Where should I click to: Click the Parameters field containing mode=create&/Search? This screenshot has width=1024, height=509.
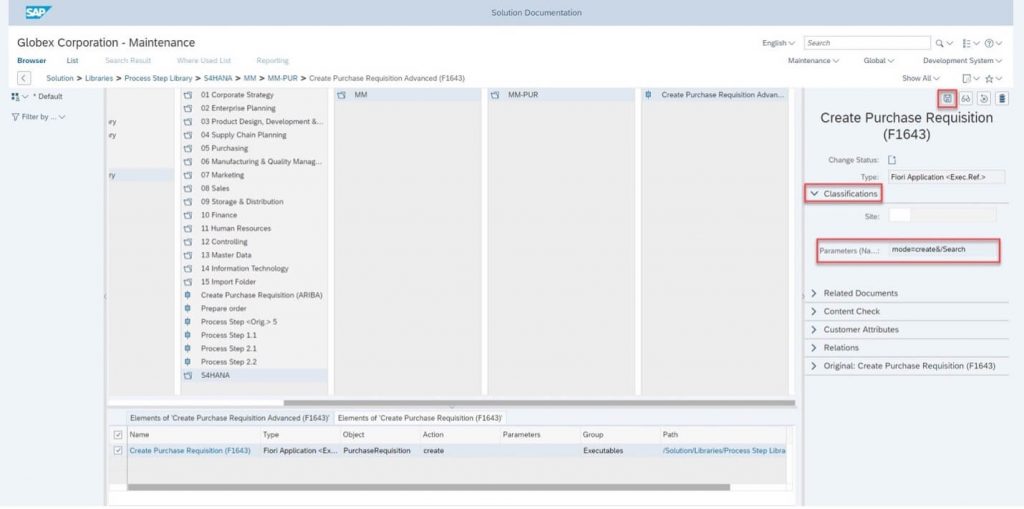(944, 250)
